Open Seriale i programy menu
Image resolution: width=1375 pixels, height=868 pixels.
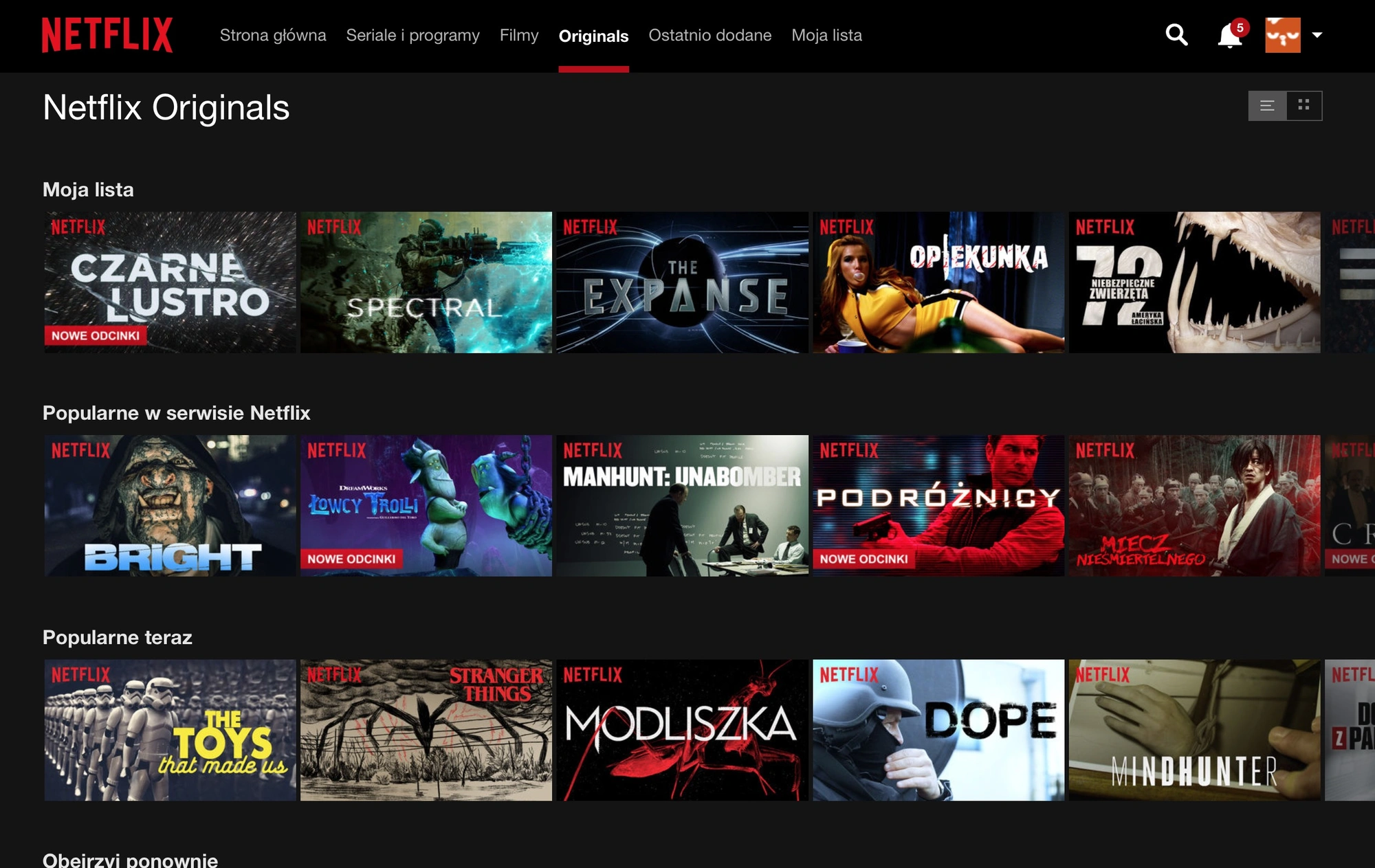412,35
